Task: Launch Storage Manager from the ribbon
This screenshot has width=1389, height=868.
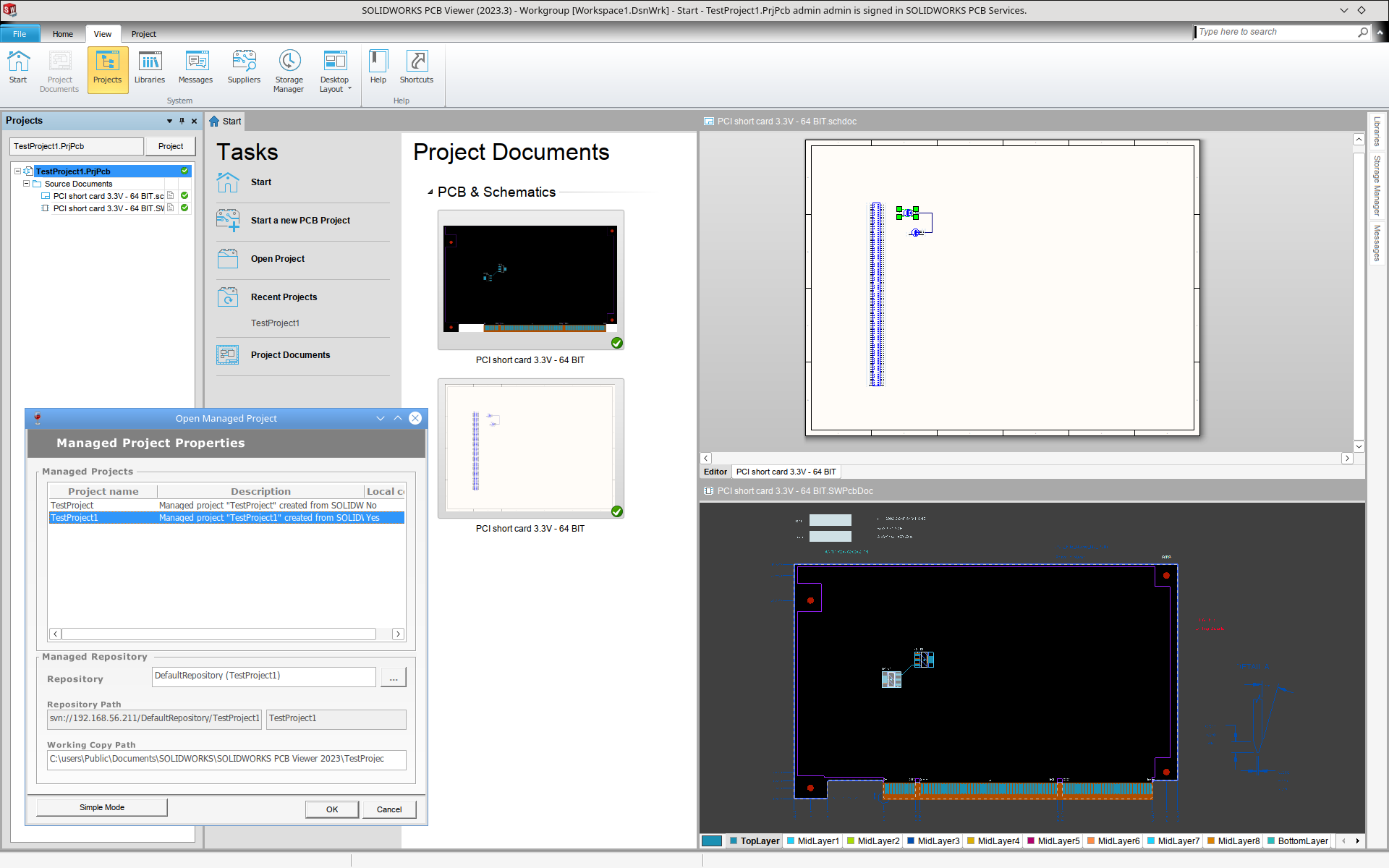Action: pos(289,71)
